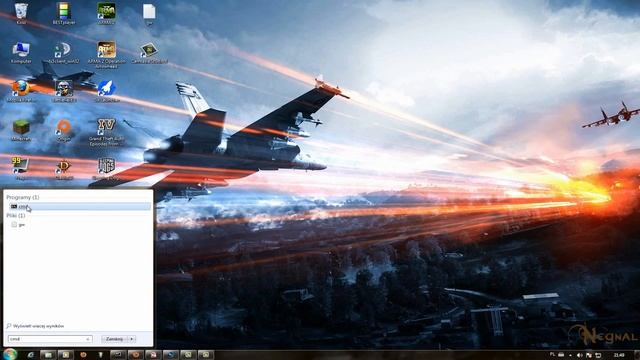Open the Komputer desktop icon
This screenshot has width=640, height=360.
pos(21,52)
